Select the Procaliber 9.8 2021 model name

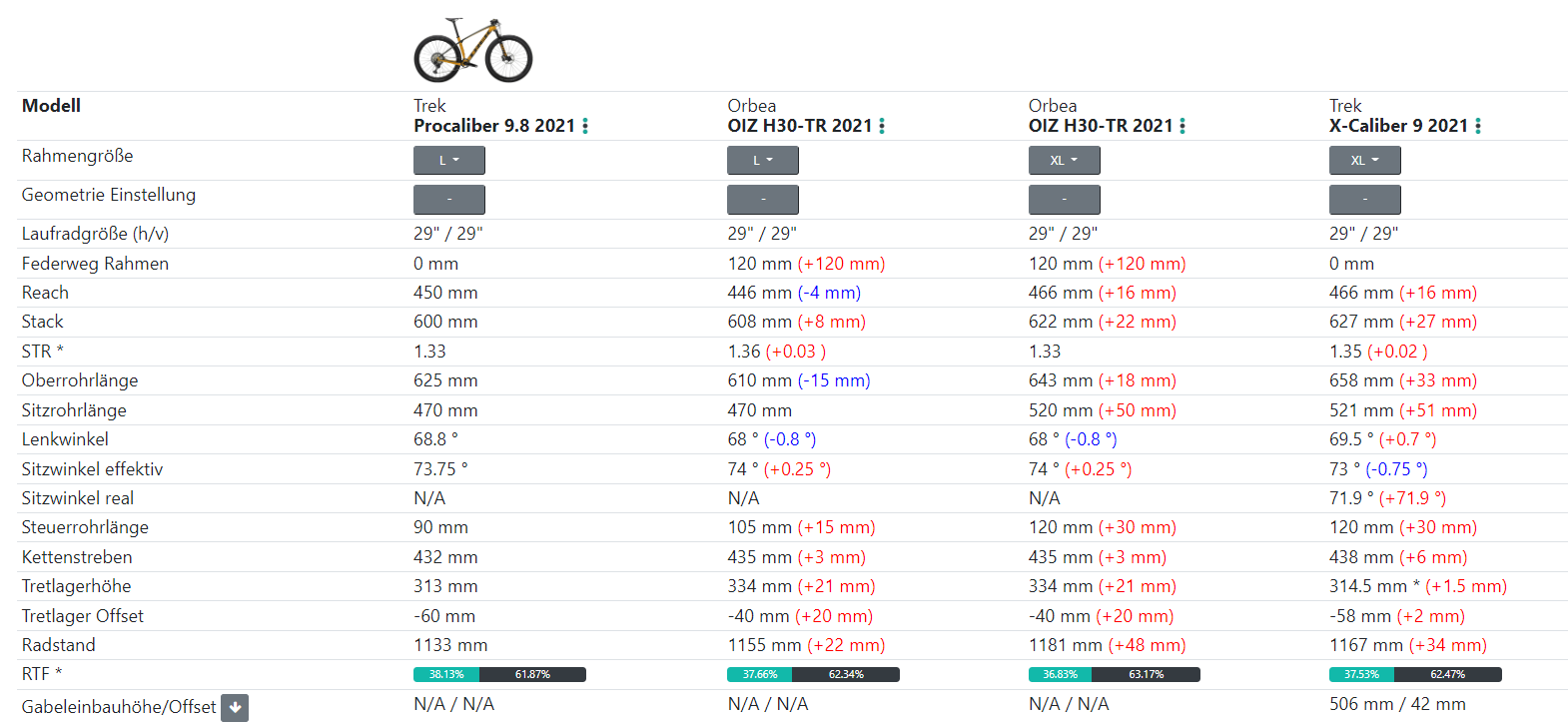[x=494, y=126]
